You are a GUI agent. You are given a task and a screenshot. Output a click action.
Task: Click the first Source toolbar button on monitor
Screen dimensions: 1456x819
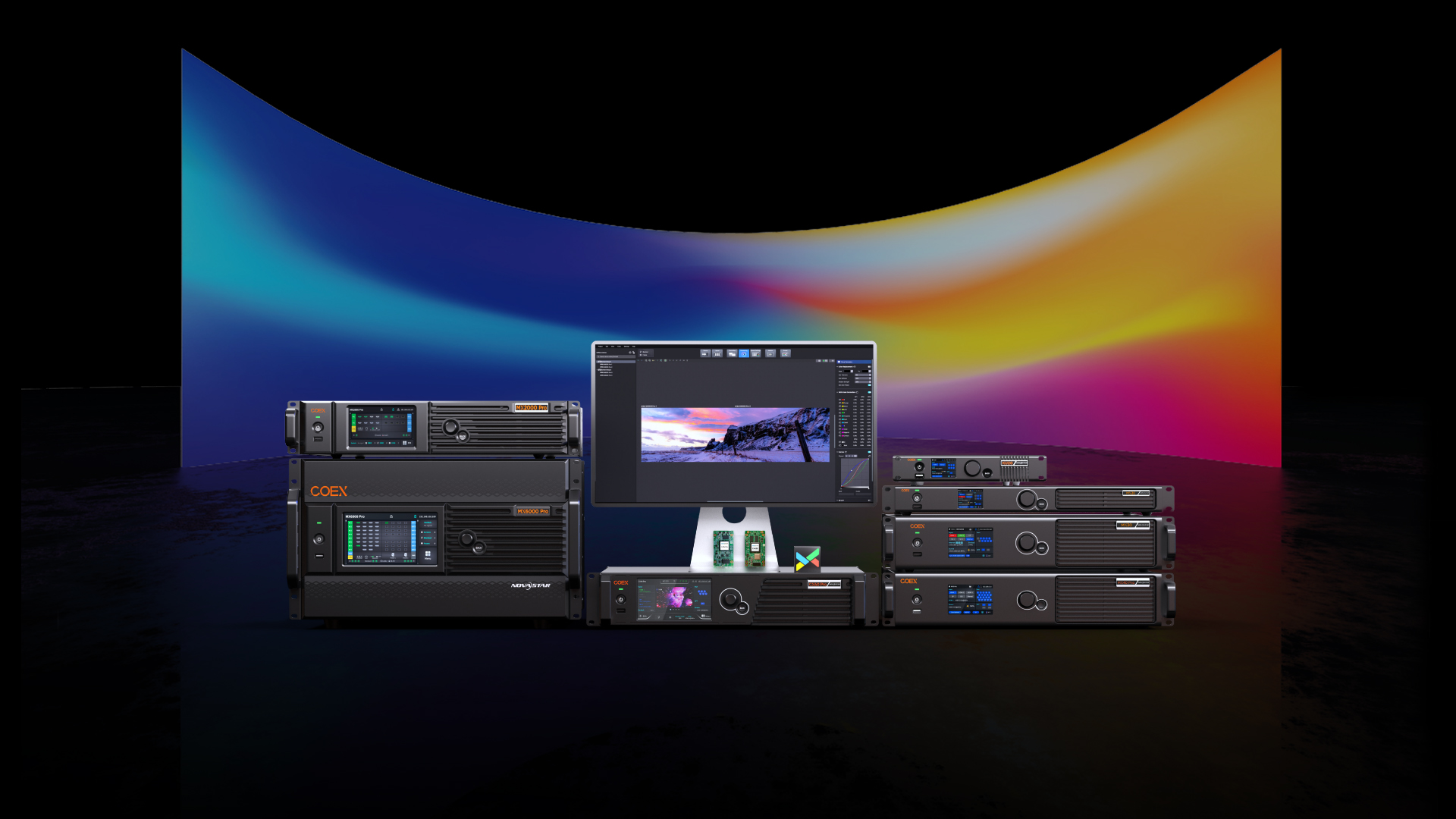coord(705,354)
